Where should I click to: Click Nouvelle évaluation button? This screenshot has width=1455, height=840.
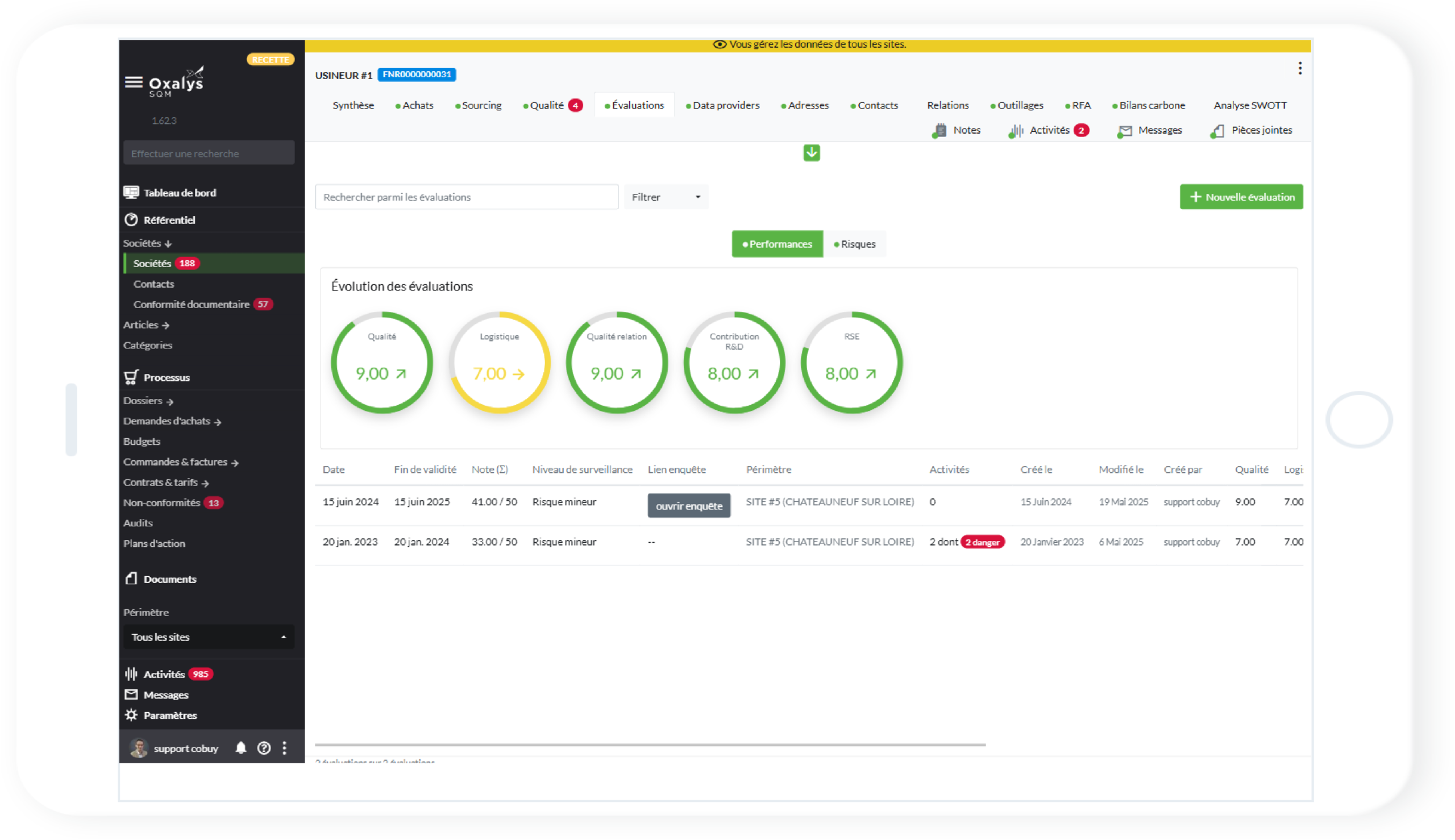click(1241, 197)
